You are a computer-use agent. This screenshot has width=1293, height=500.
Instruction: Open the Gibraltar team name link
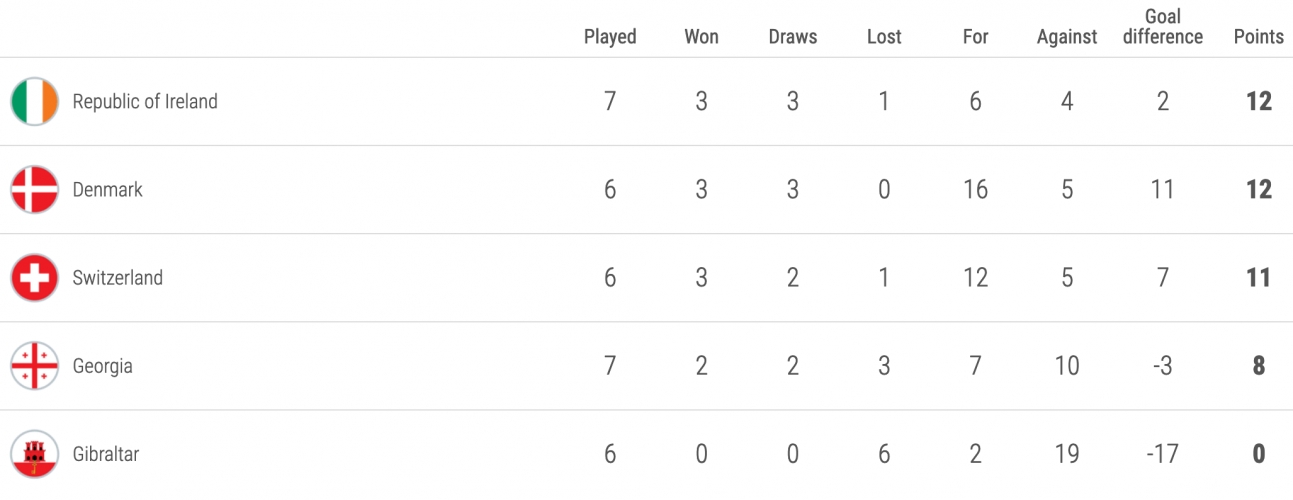[x=106, y=454]
